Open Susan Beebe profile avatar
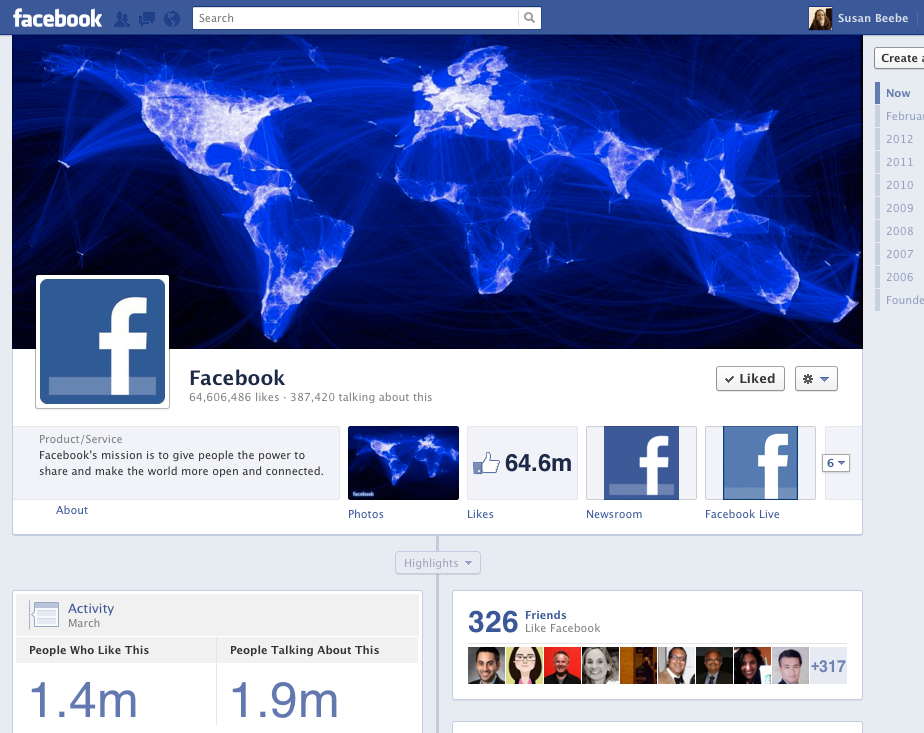 (820, 18)
